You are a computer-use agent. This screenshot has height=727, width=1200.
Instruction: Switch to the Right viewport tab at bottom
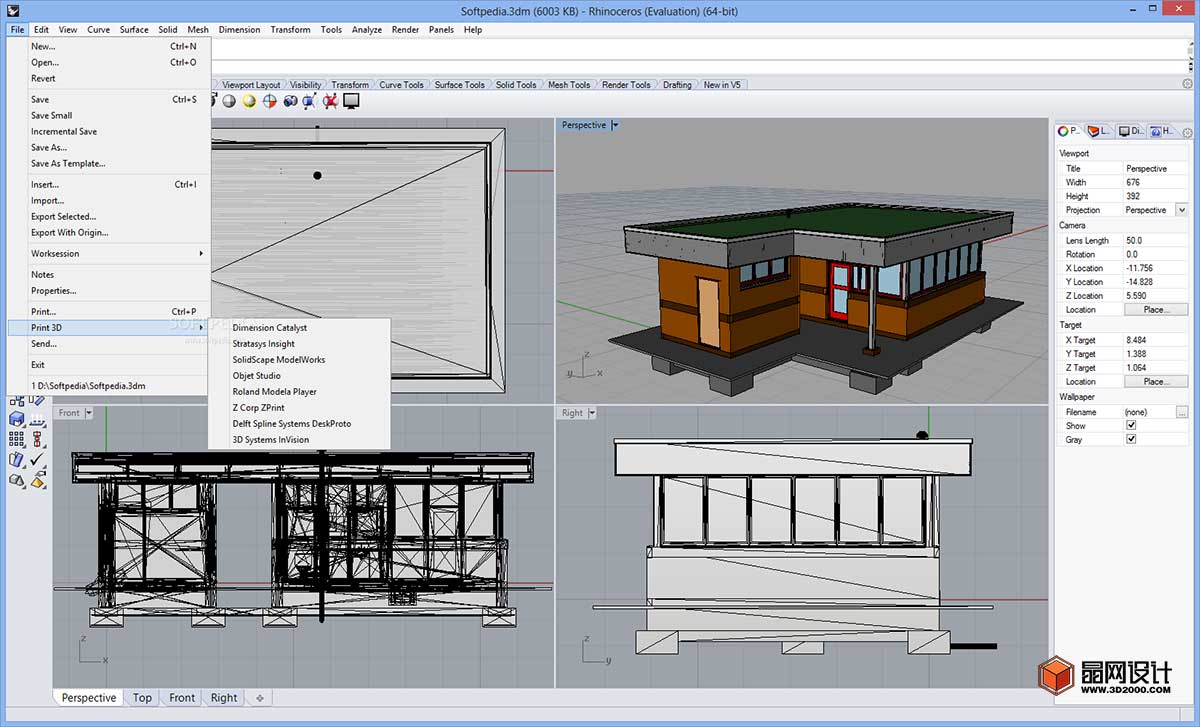[224, 698]
